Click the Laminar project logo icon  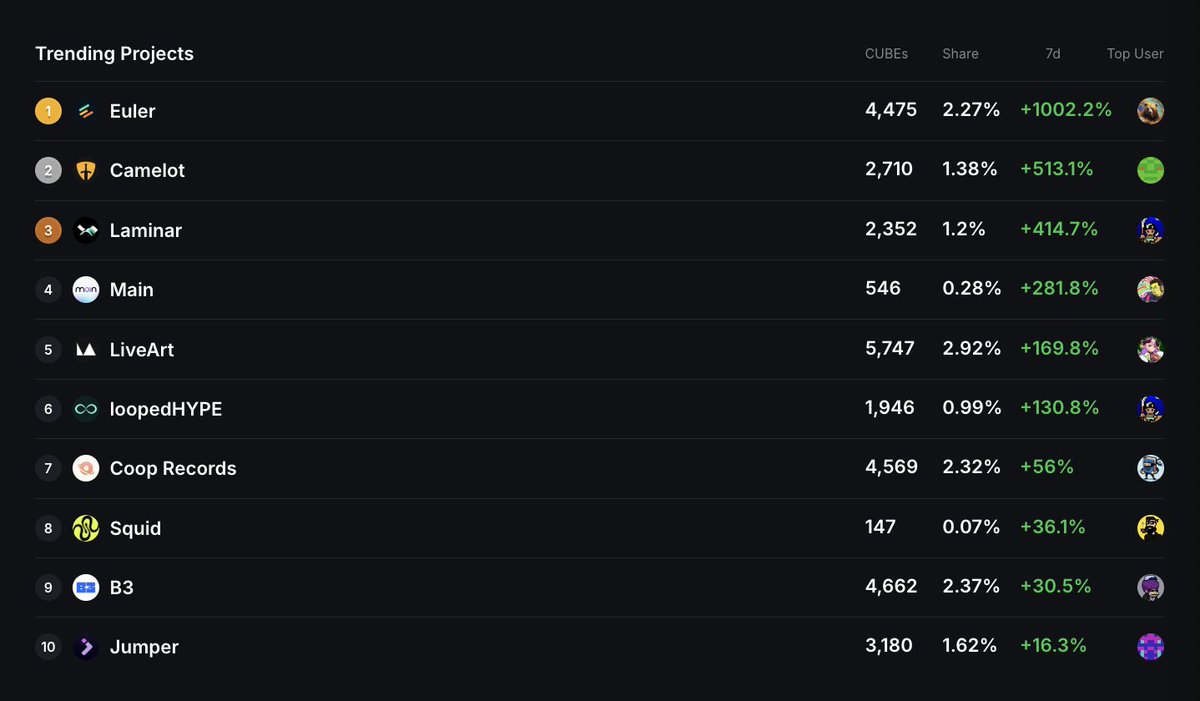tap(86, 230)
